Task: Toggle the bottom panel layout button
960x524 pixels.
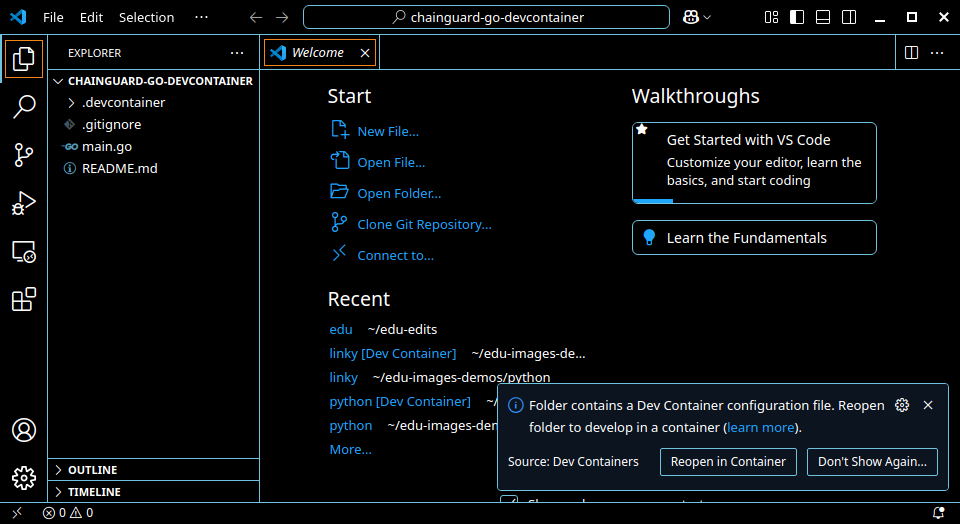Action: click(822, 17)
